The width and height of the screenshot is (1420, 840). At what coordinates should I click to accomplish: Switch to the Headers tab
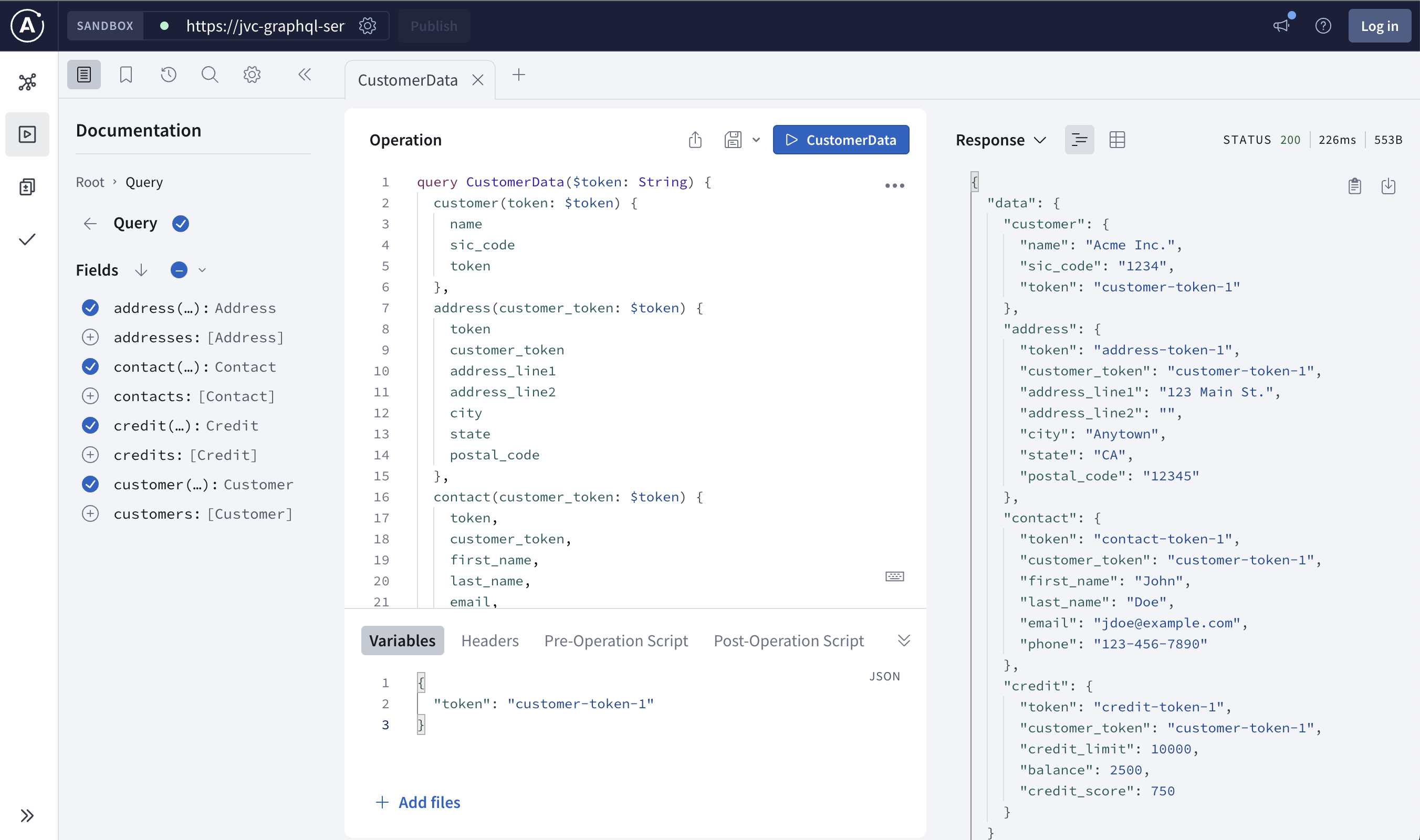pos(490,640)
